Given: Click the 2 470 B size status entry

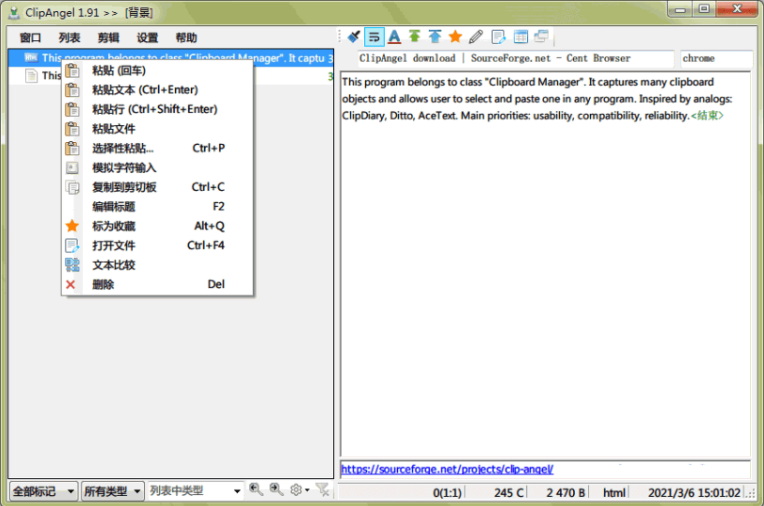Looking at the screenshot, I should point(565,493).
